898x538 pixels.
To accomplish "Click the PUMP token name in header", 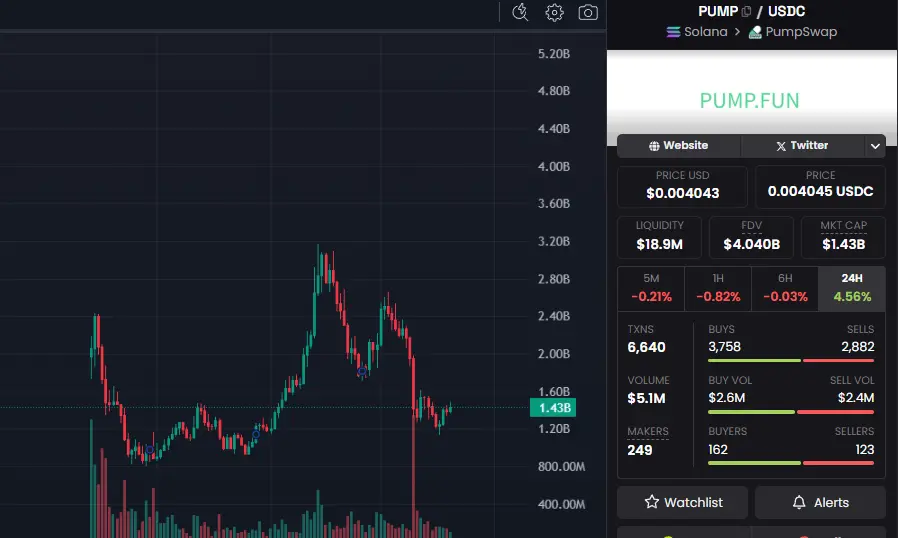I will pos(718,11).
